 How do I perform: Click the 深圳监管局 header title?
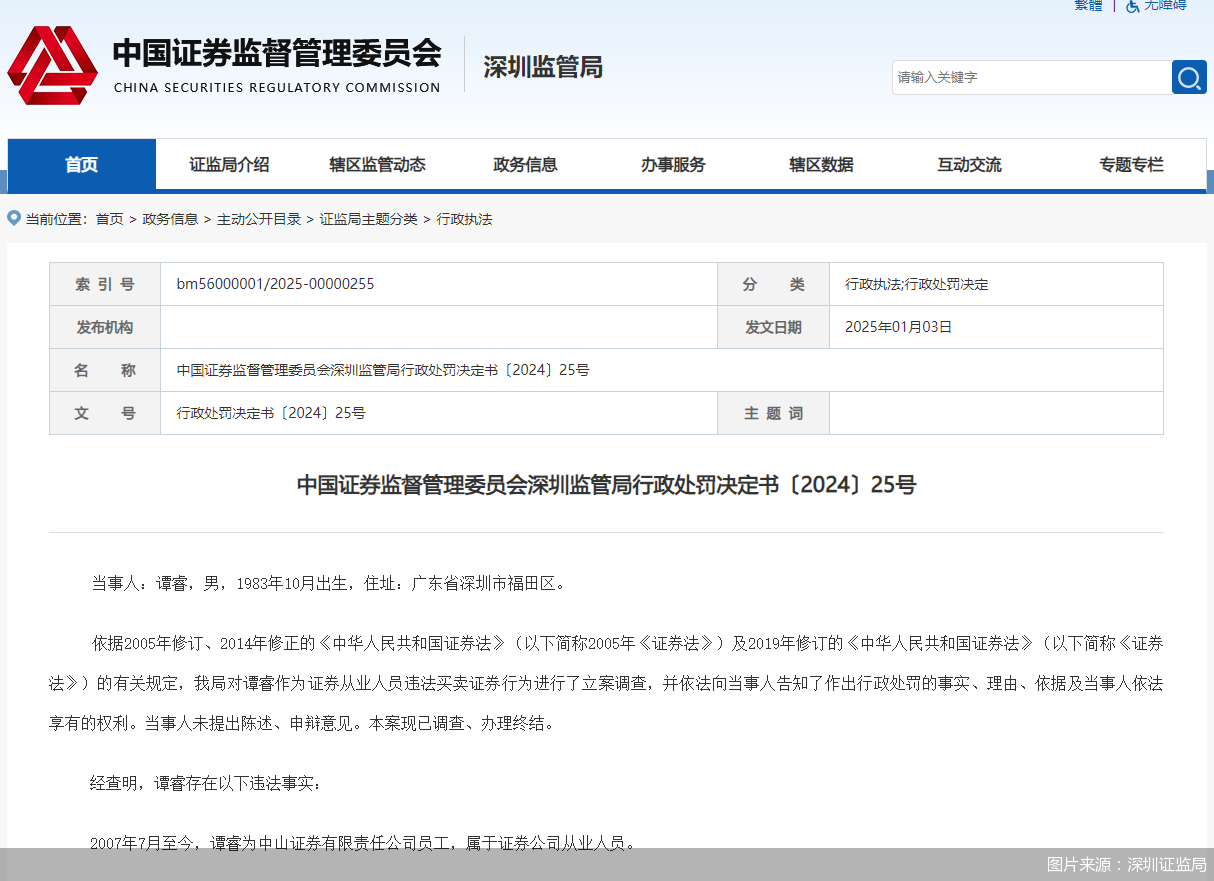pos(543,67)
